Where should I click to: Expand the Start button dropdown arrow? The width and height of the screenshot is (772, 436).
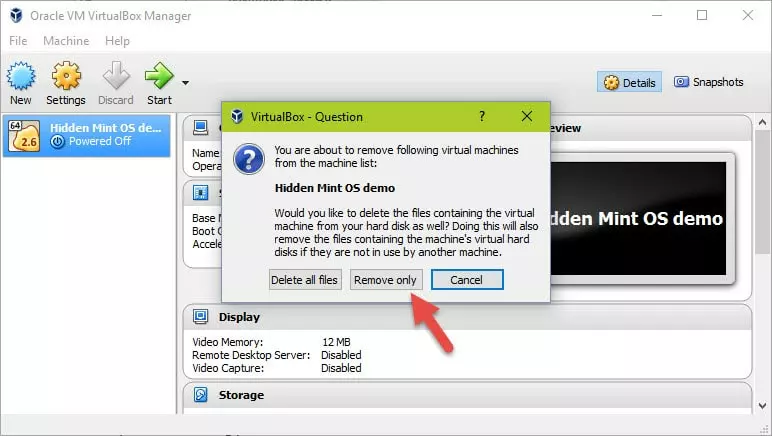[x=185, y=83]
